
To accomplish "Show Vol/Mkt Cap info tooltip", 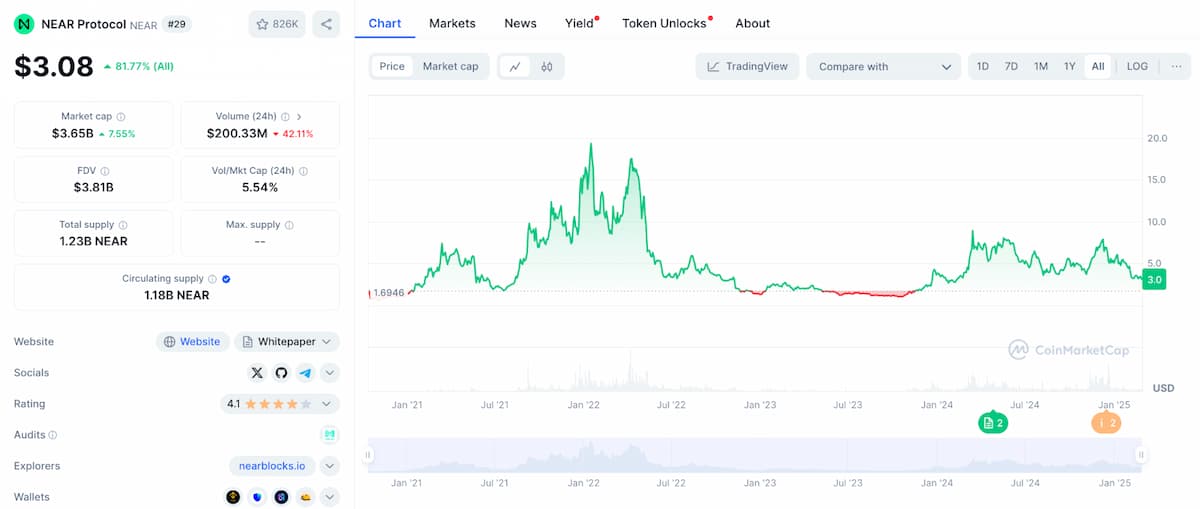I will click(x=303, y=171).
